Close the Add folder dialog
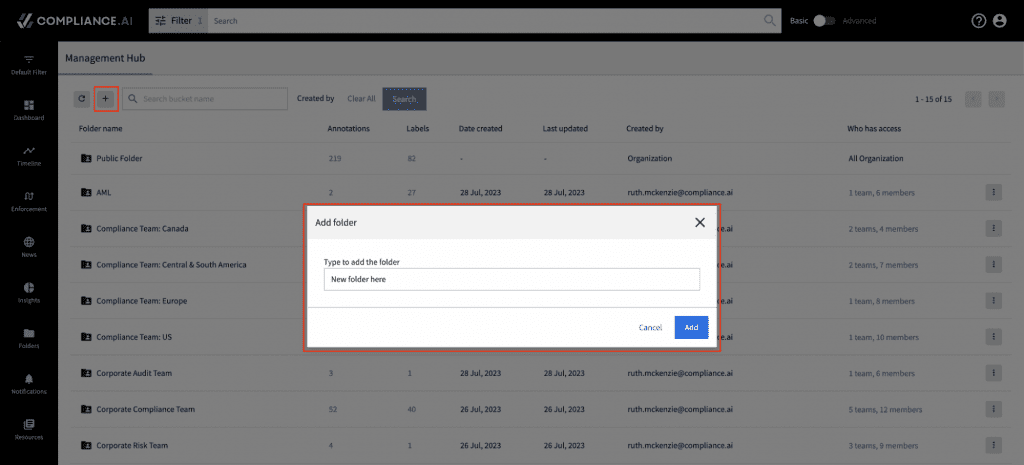The width and height of the screenshot is (1024, 465). click(x=700, y=223)
